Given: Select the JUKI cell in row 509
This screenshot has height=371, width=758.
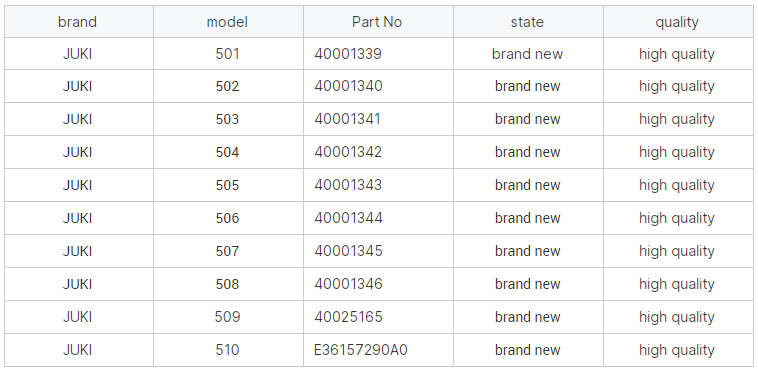Looking at the screenshot, I should [x=79, y=317].
